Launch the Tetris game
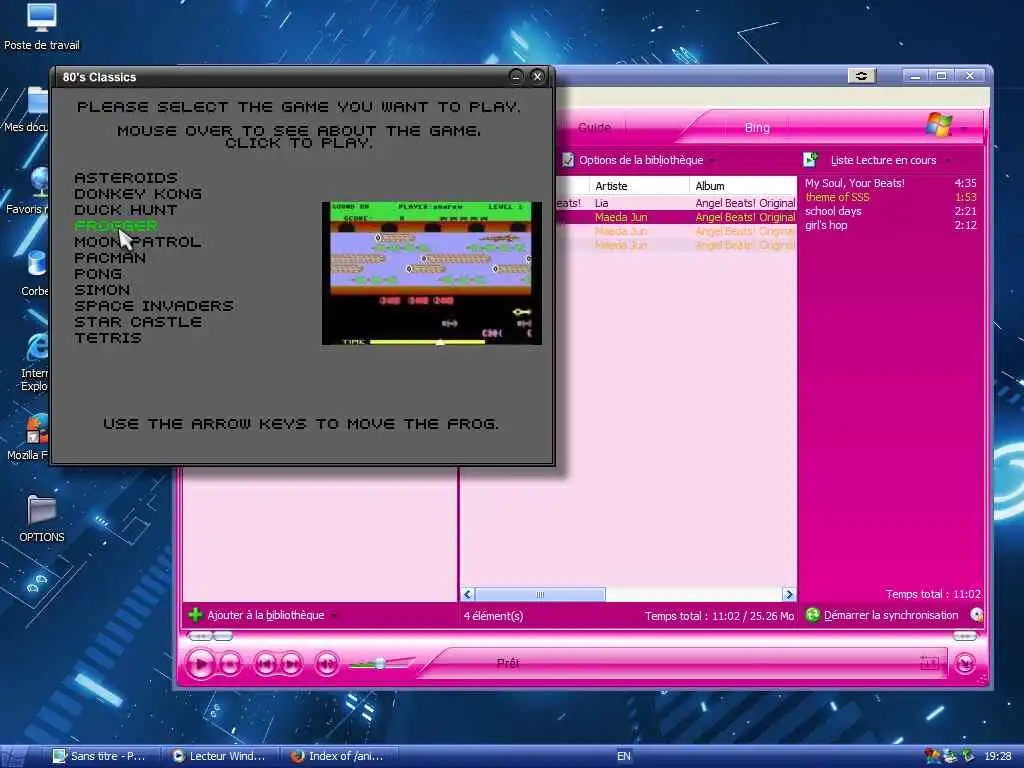1024x768 pixels. pyautogui.click(x=108, y=338)
